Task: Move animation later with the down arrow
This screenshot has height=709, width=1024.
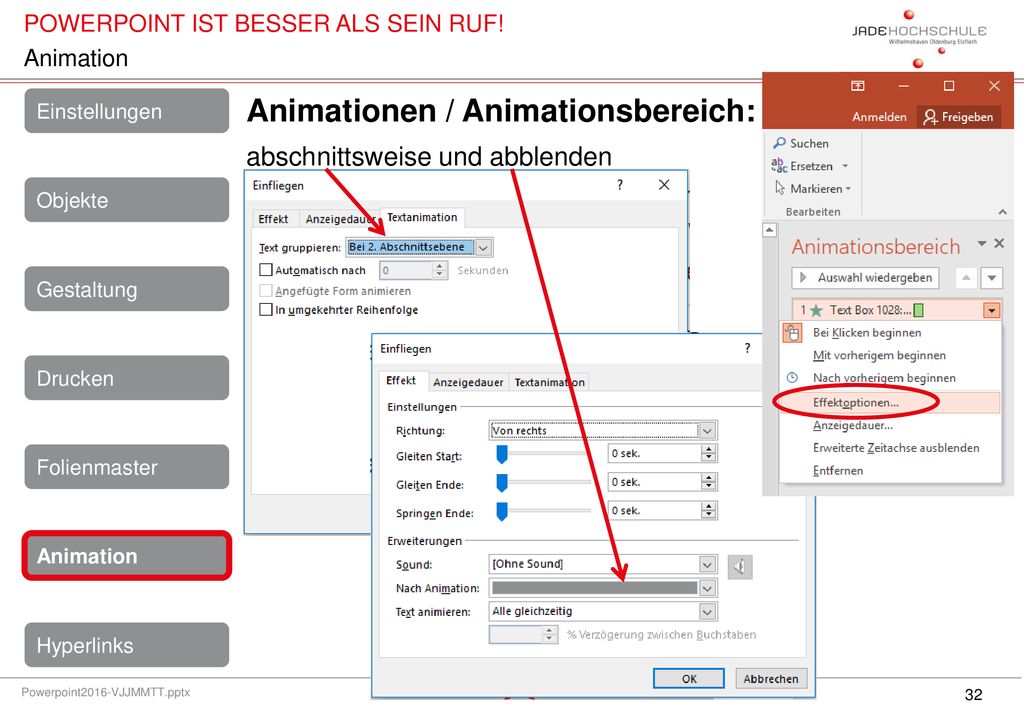Action: point(991,278)
